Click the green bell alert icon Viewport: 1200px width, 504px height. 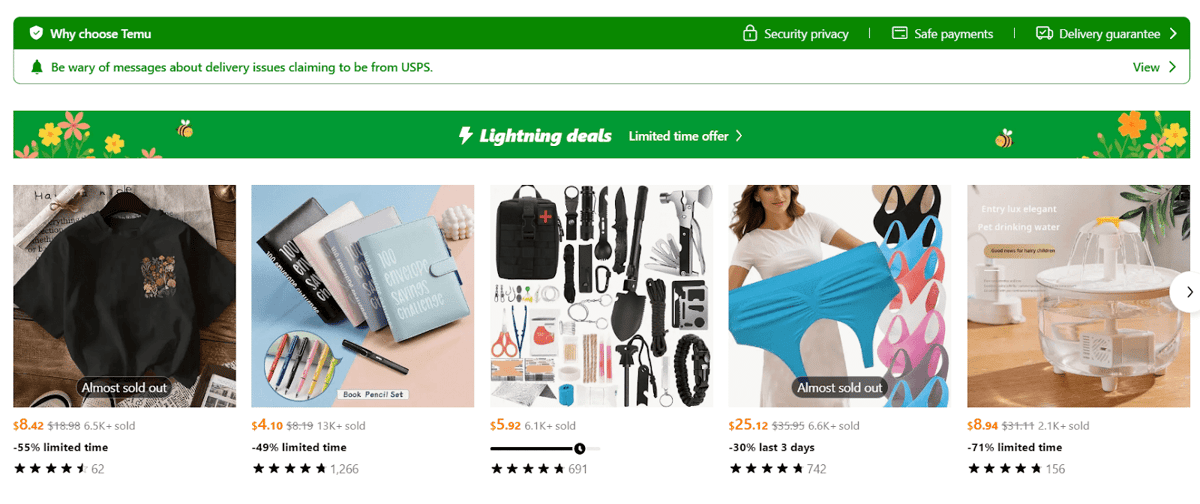[x=37, y=67]
